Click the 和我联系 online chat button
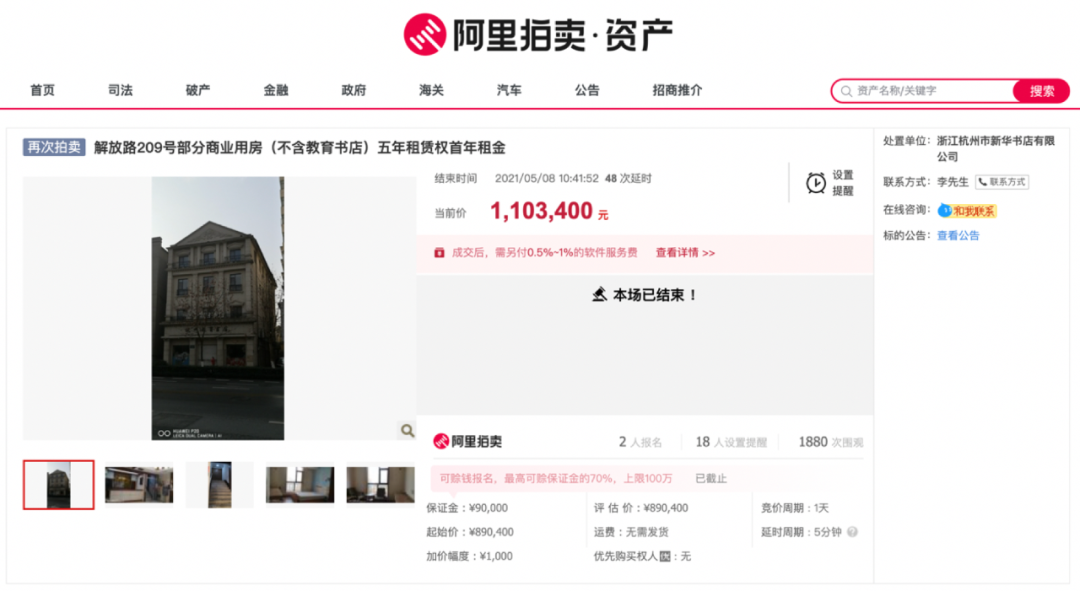Screen dimensions: 1080x591 [967, 211]
